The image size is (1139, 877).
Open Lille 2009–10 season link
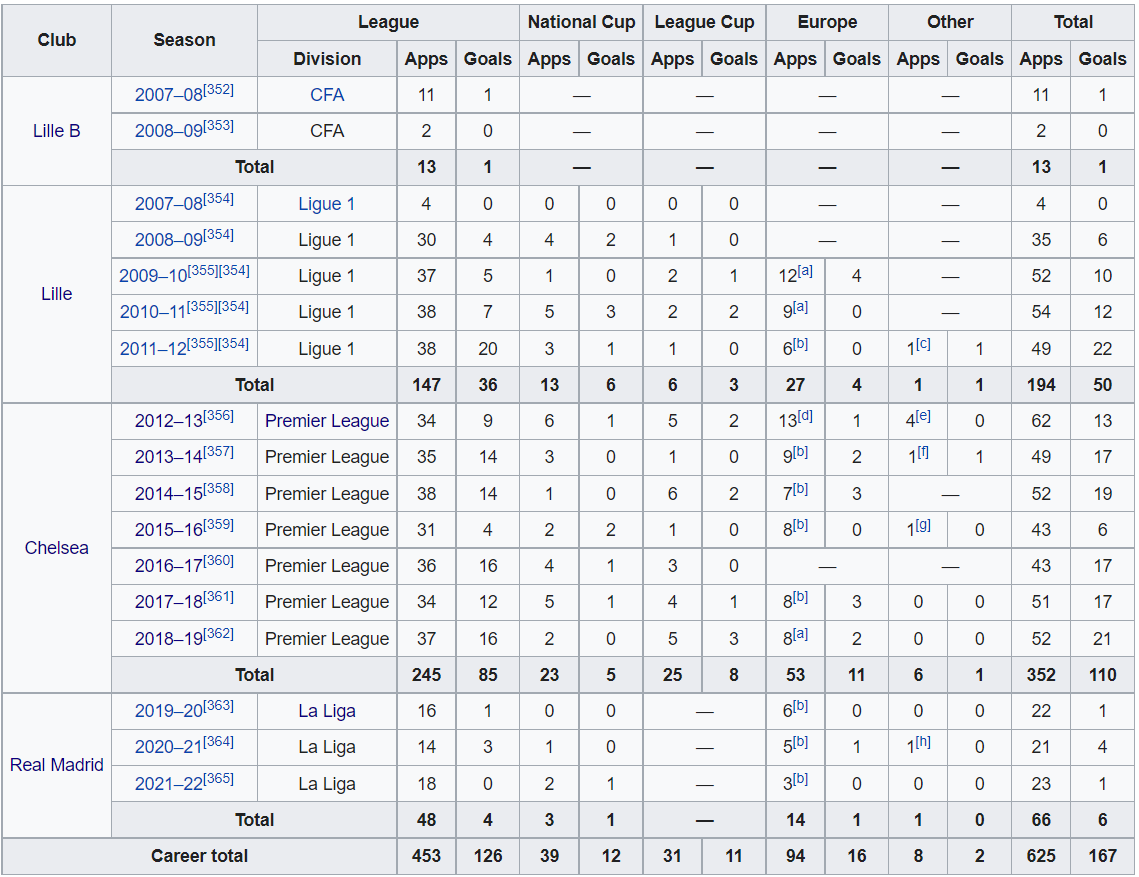click(153, 276)
